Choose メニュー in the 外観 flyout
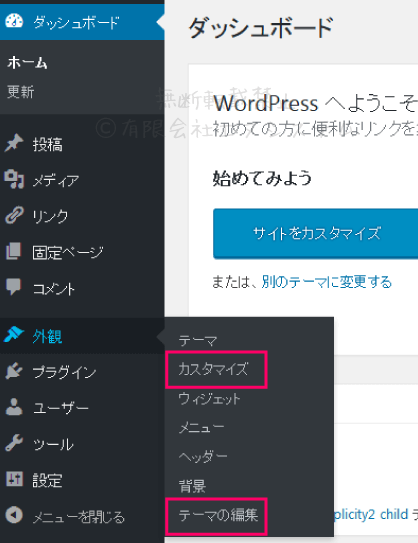Screen dimensions: 418x543 tap(201, 428)
